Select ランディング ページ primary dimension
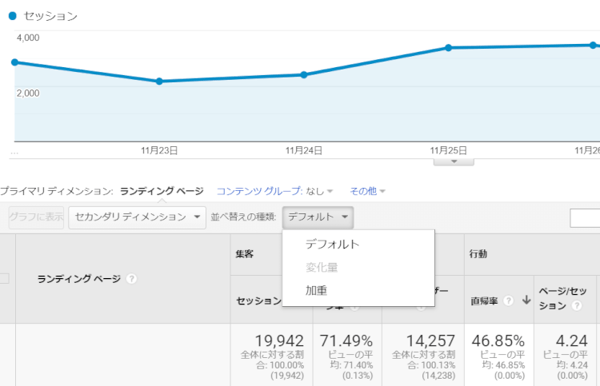The image size is (600, 386). pos(162,191)
